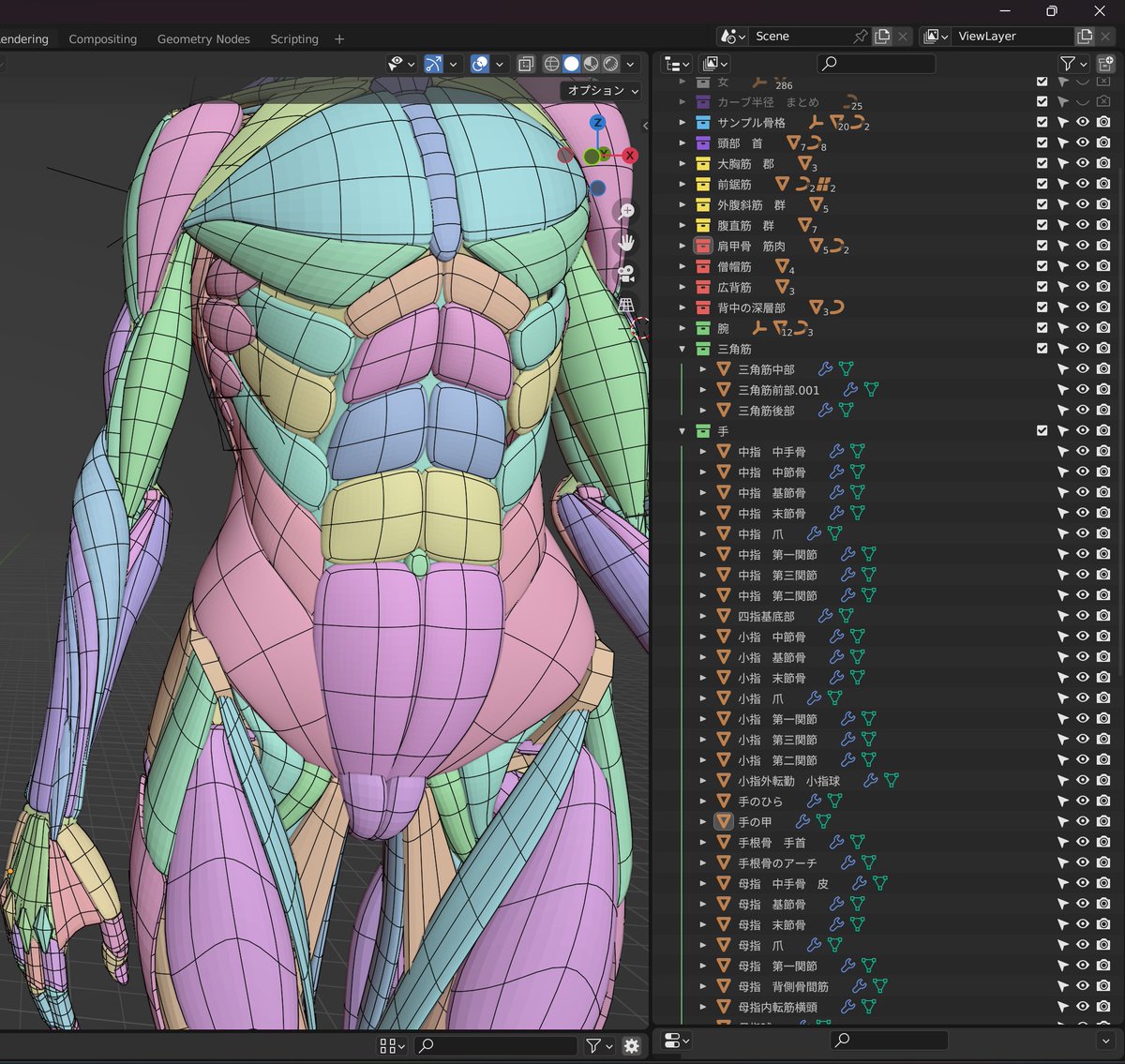Screen dimensions: 1125x1064
Task: Expand the 頭部 首 collection
Action: [682, 143]
